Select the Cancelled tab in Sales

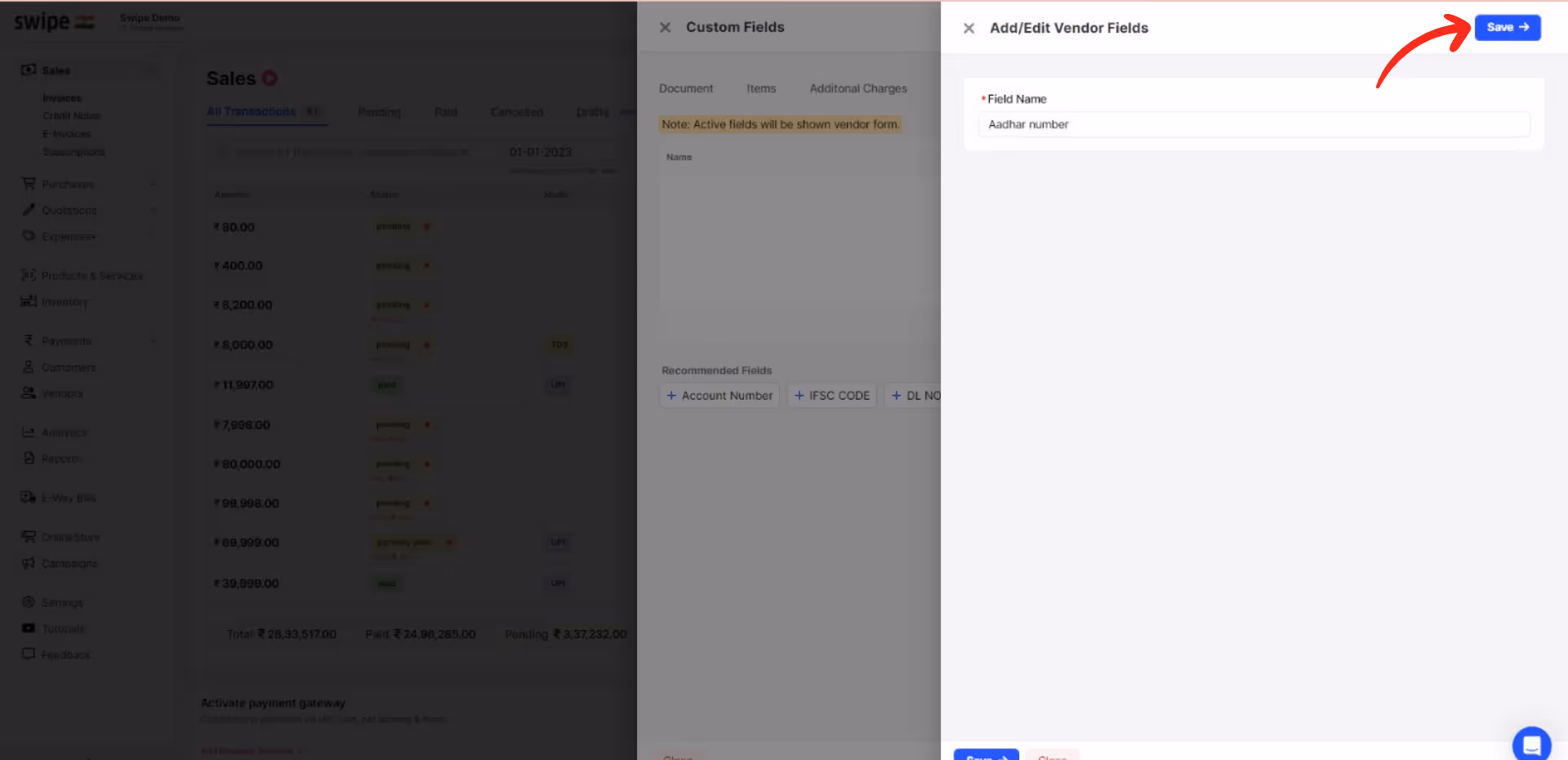517,112
